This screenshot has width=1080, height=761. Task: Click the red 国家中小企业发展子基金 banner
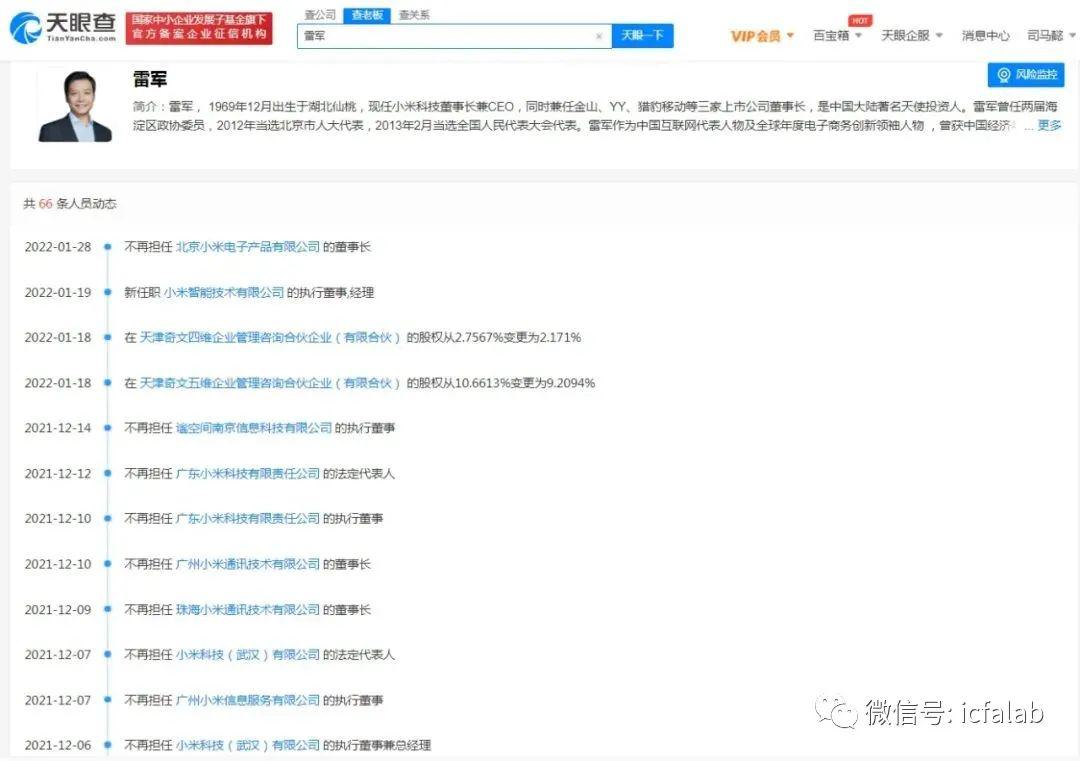click(199, 28)
